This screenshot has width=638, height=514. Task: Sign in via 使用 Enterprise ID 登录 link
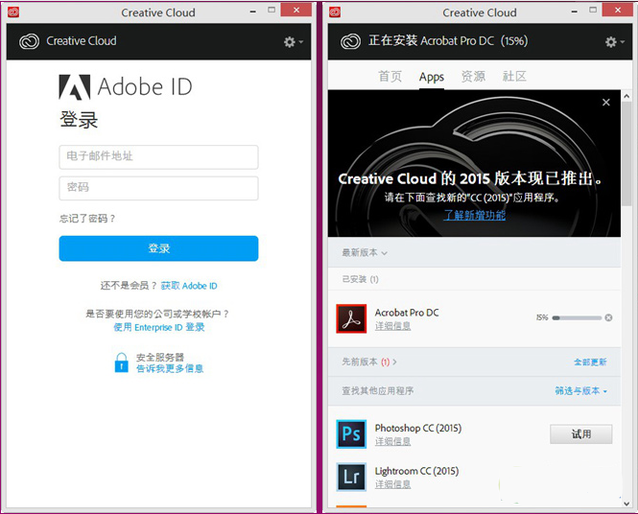[159, 327]
